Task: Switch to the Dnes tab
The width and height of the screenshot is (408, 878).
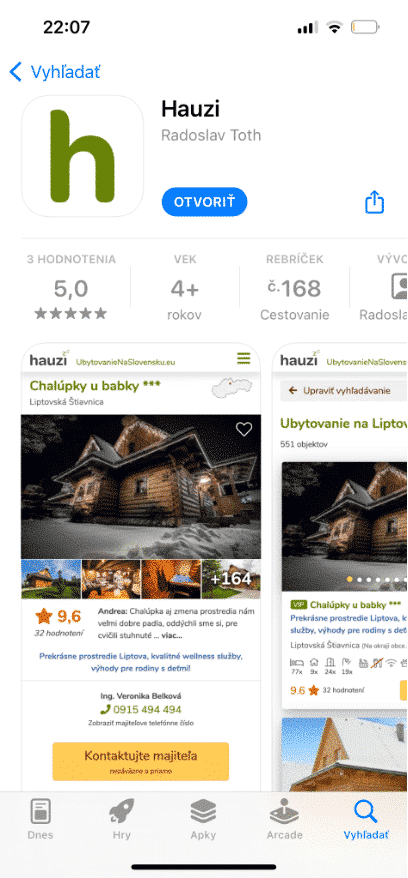Action: [40, 819]
